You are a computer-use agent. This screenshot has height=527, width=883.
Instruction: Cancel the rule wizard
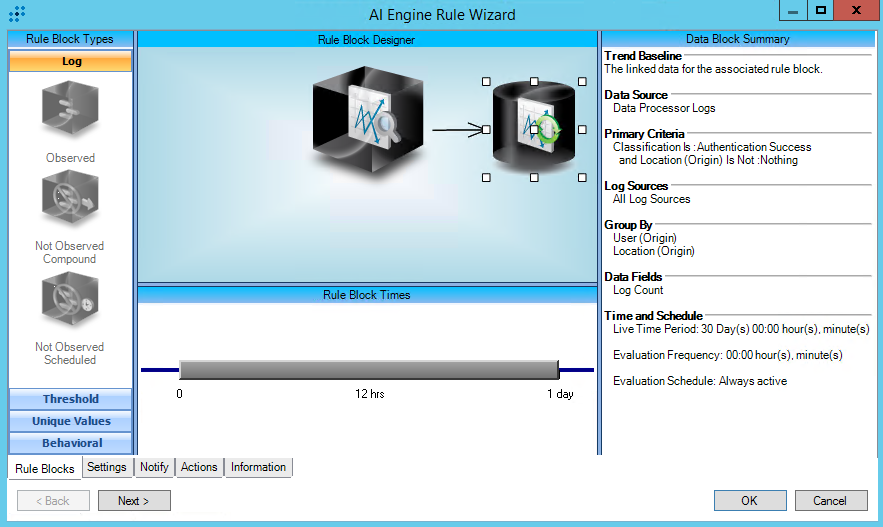pyautogui.click(x=829, y=501)
